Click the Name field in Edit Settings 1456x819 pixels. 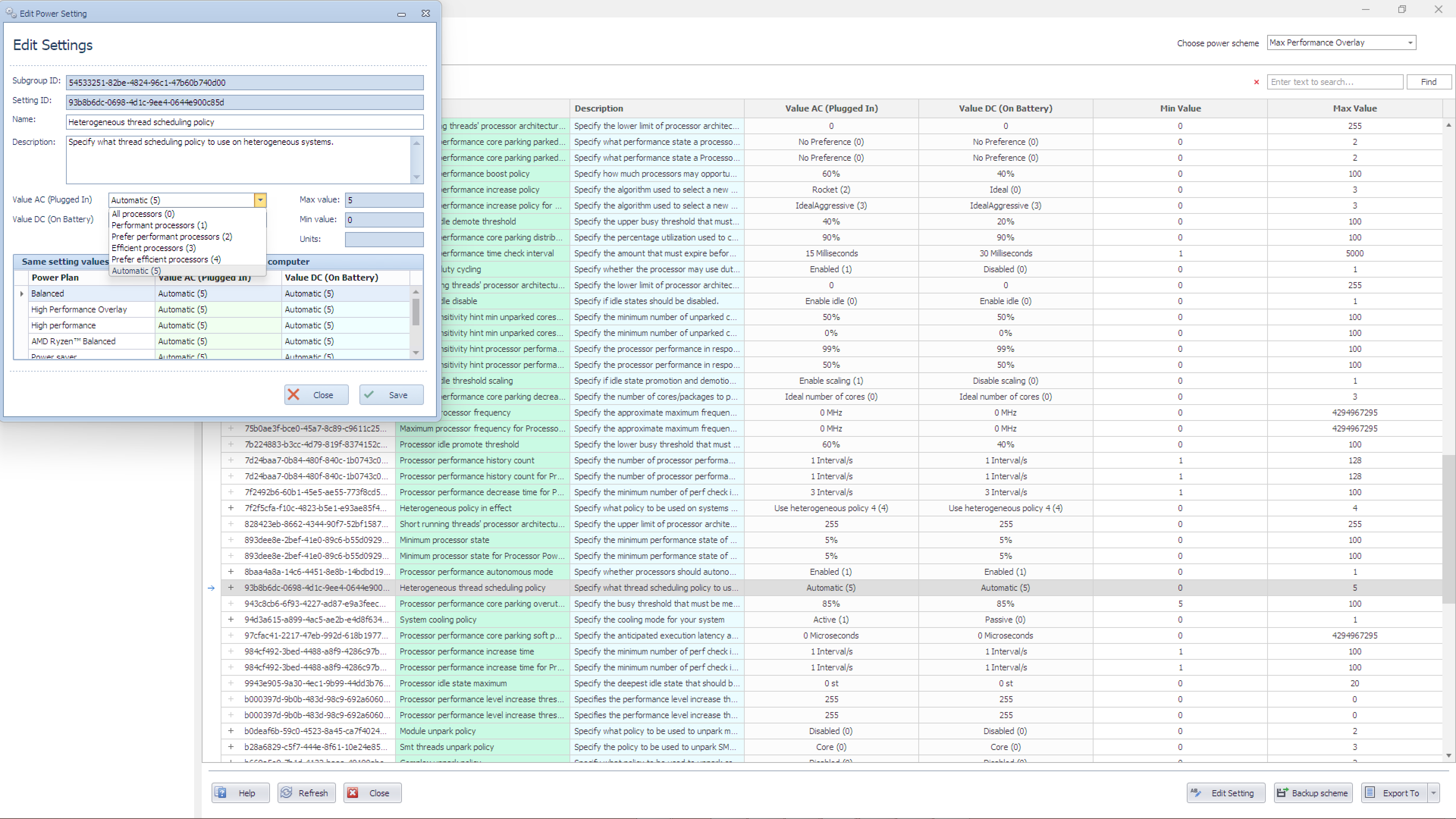(x=244, y=122)
